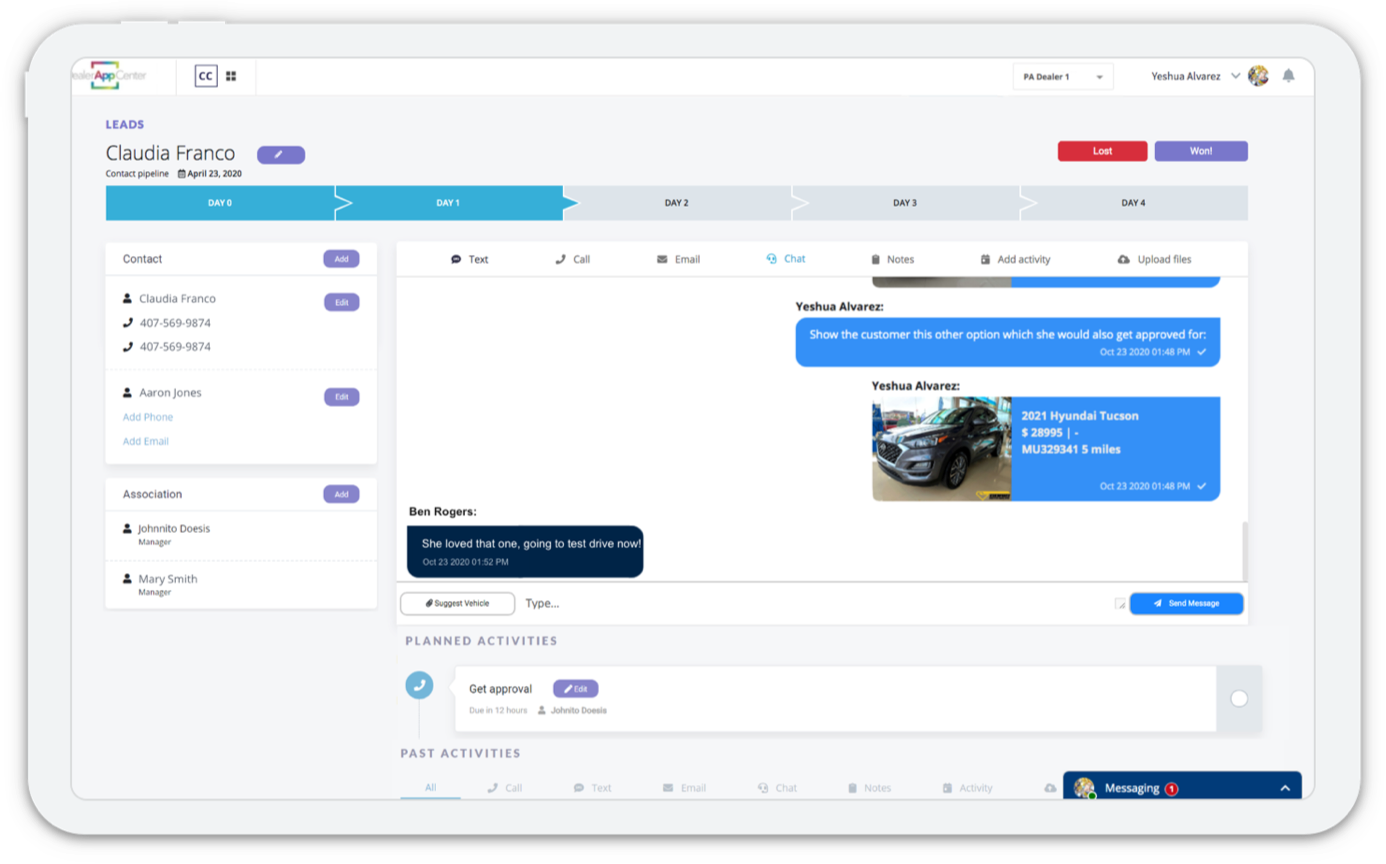Mark lead as Lost

tap(1102, 151)
